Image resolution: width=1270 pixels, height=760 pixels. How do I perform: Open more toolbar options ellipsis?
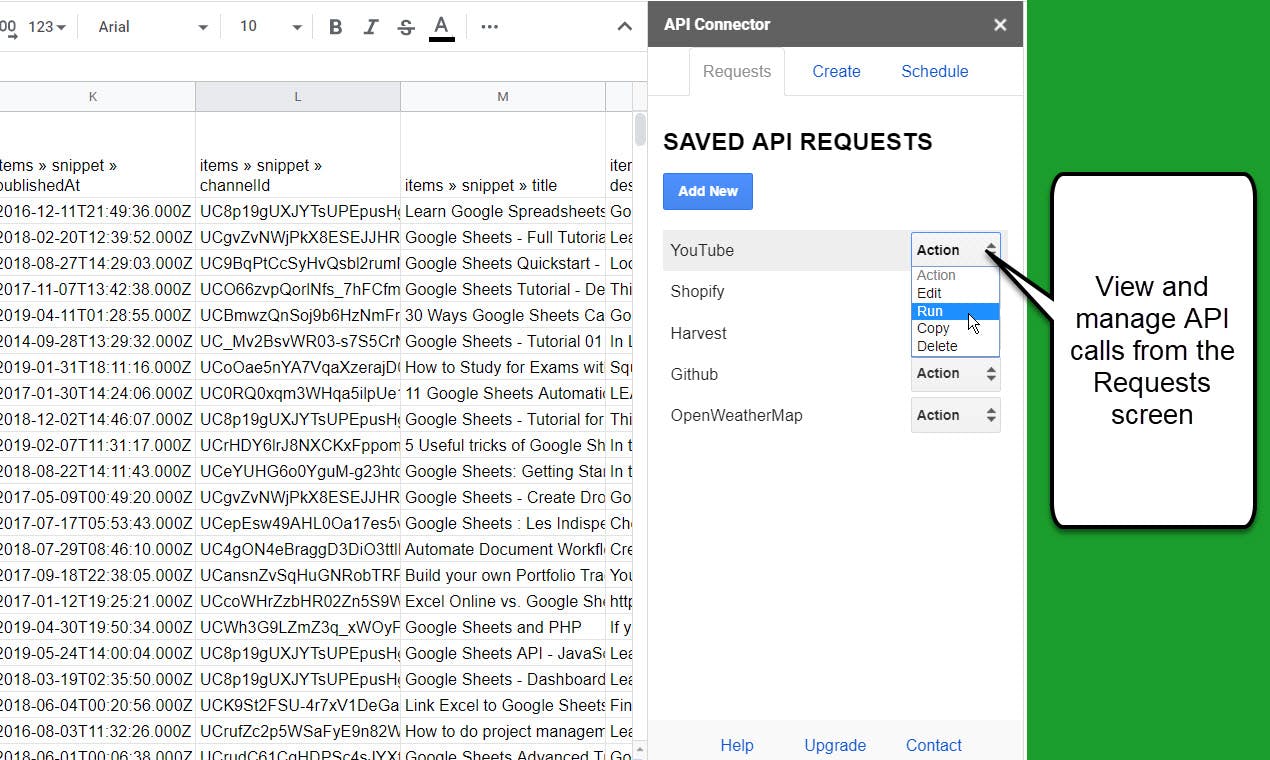(489, 27)
